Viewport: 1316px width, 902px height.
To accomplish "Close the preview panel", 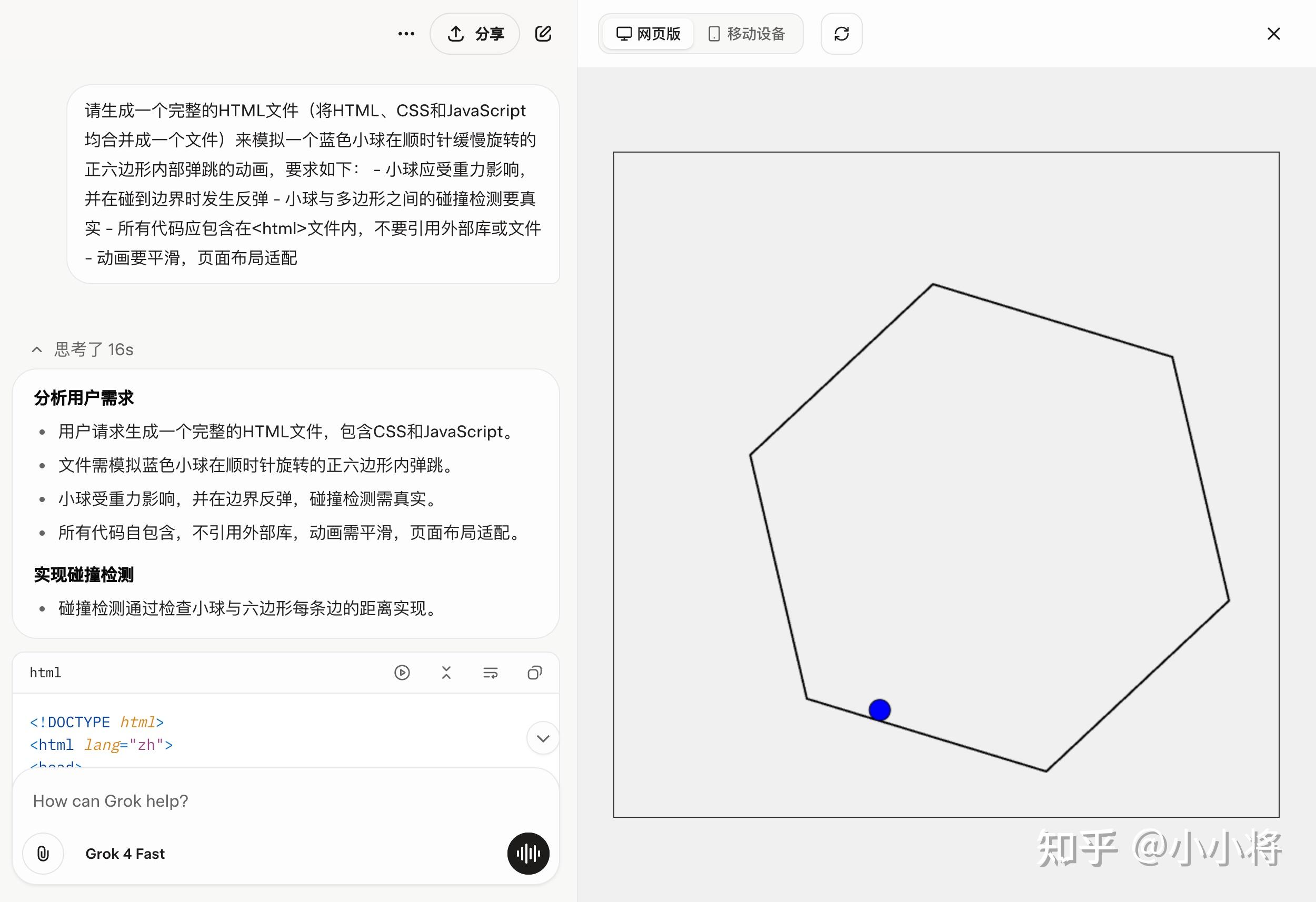I will tap(1273, 33).
